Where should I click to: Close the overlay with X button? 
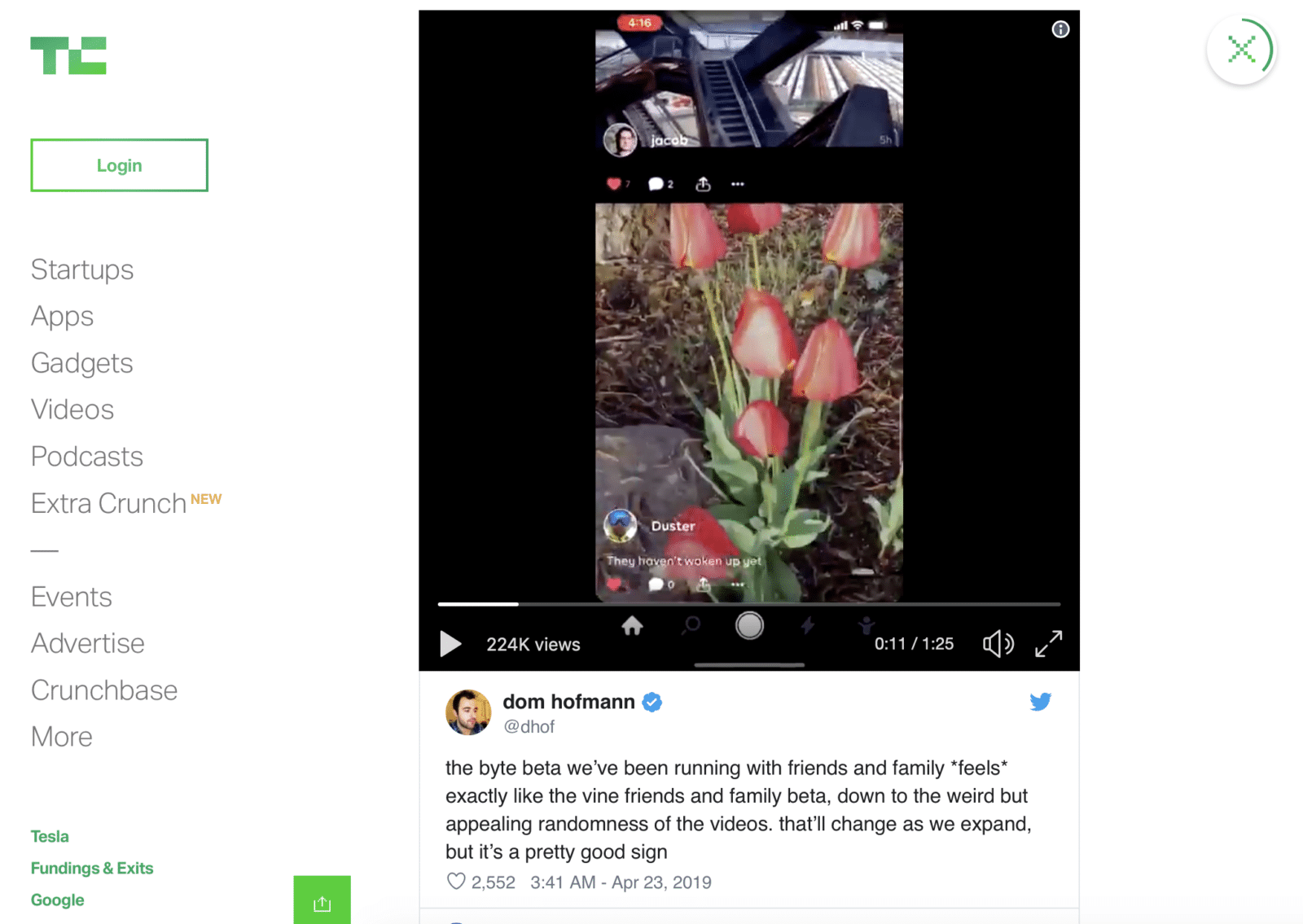pos(1241,50)
